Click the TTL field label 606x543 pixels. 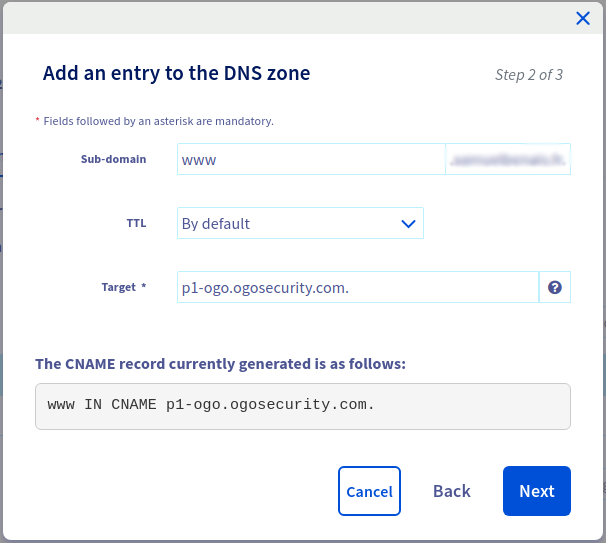[x=136, y=223]
